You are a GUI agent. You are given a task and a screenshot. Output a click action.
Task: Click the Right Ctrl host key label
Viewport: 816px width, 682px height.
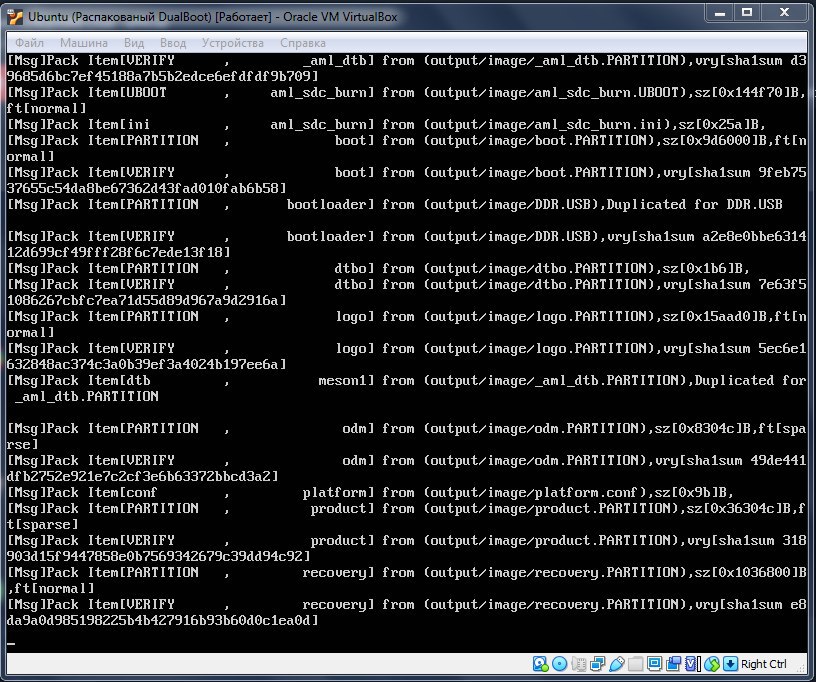click(x=763, y=664)
